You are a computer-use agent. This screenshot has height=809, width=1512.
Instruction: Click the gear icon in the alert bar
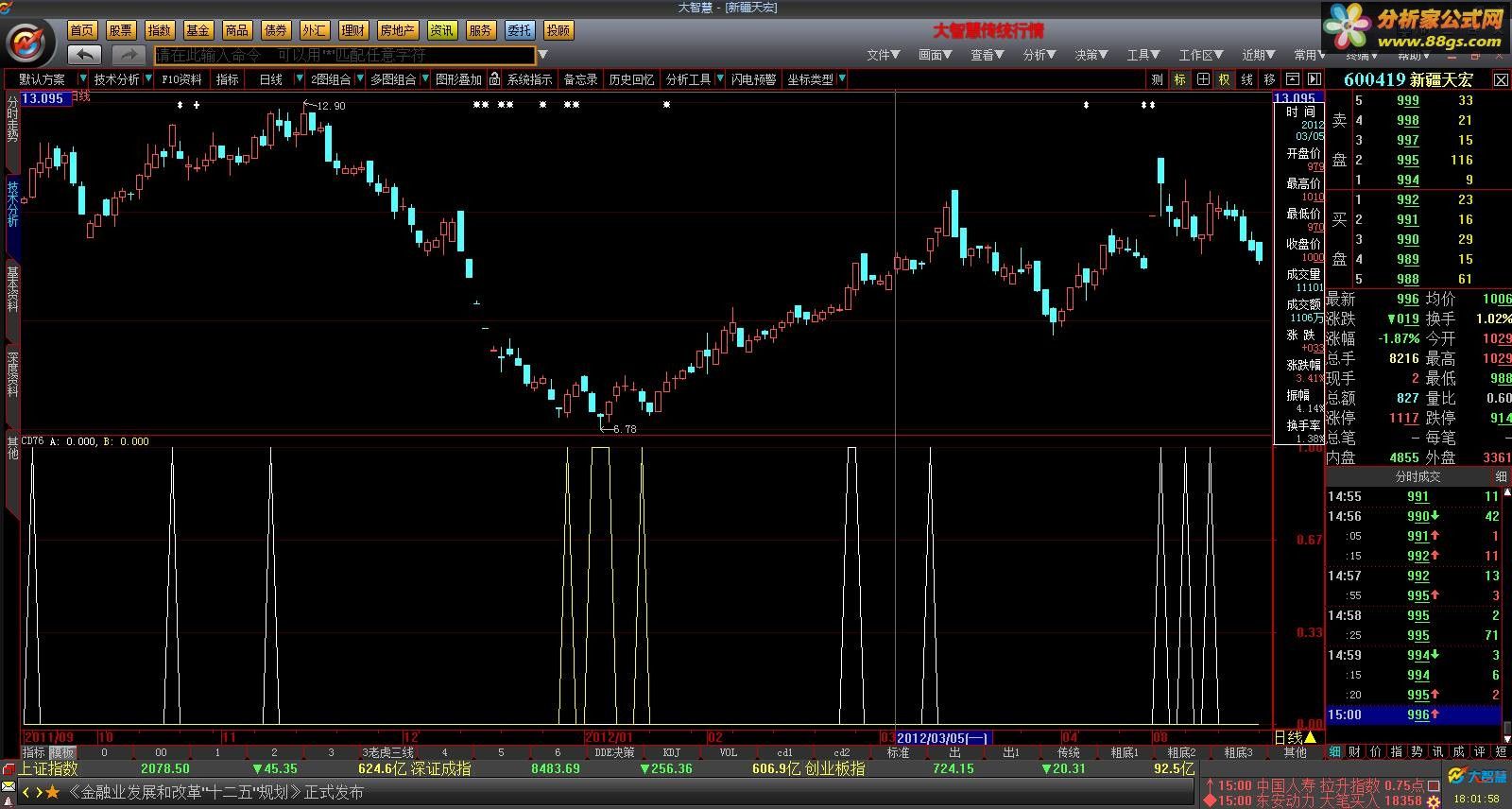(x=1434, y=801)
